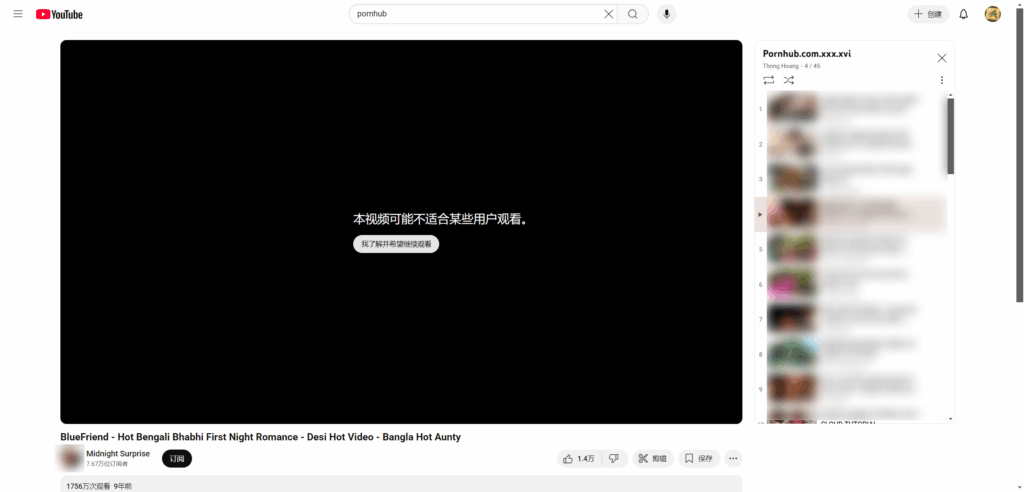Toggle playlist shuffle

coord(789,80)
